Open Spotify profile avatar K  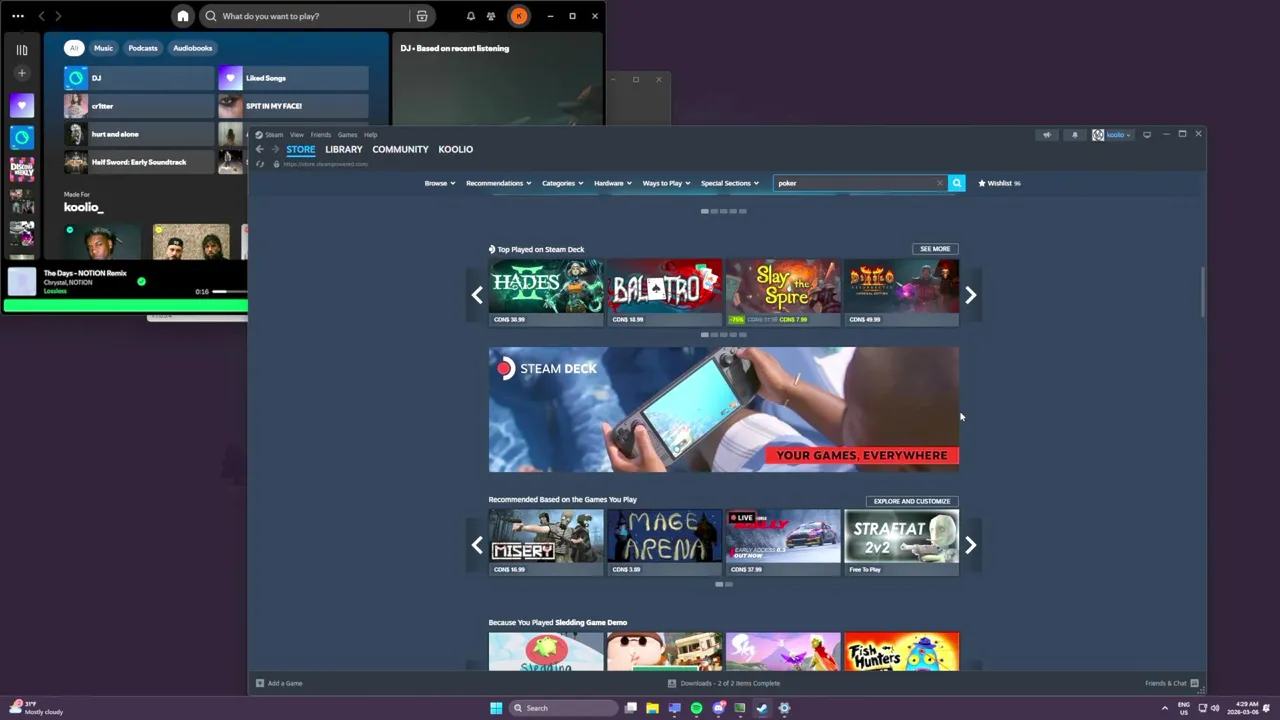[x=519, y=16]
